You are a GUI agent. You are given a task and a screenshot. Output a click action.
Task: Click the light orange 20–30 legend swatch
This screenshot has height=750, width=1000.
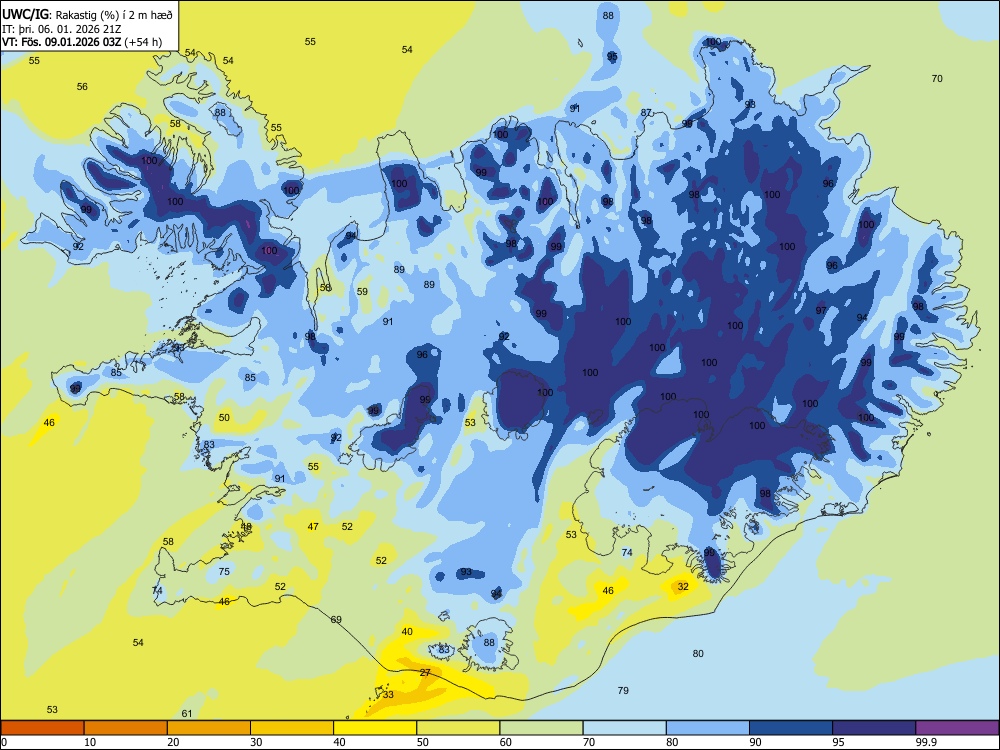209,728
